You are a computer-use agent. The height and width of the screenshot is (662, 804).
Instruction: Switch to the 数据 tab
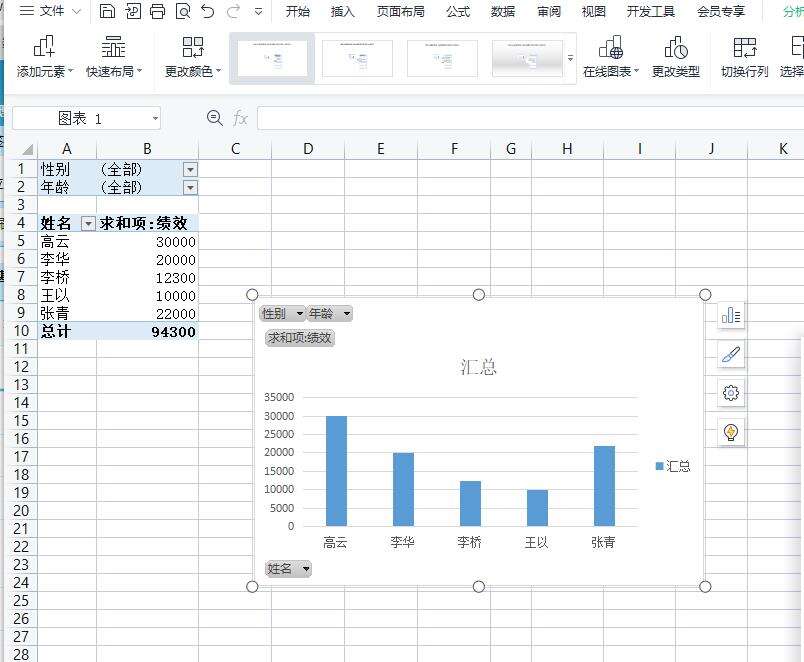point(502,11)
